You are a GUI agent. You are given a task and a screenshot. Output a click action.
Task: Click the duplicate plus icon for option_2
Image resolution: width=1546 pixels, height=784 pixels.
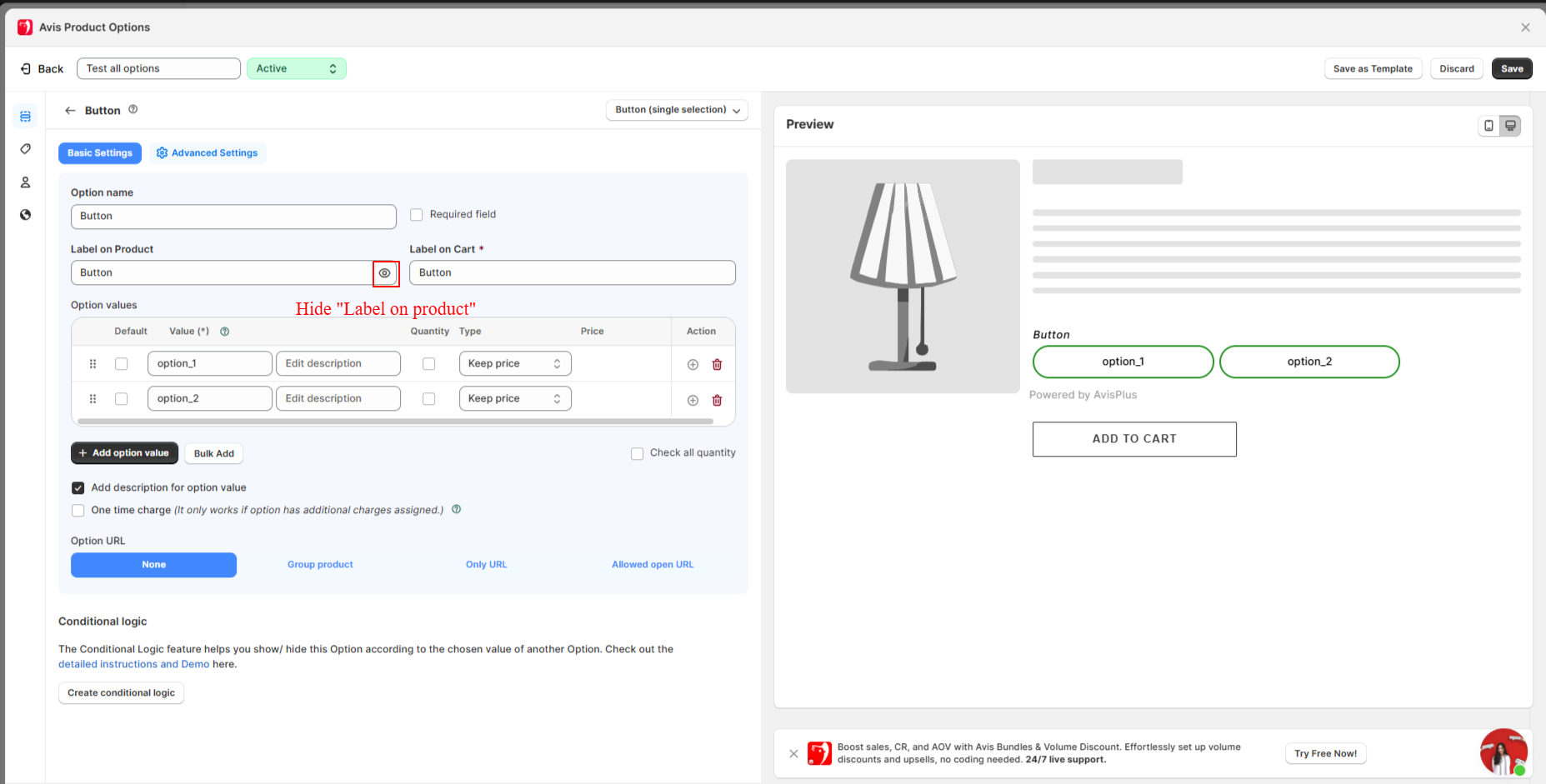tap(693, 401)
